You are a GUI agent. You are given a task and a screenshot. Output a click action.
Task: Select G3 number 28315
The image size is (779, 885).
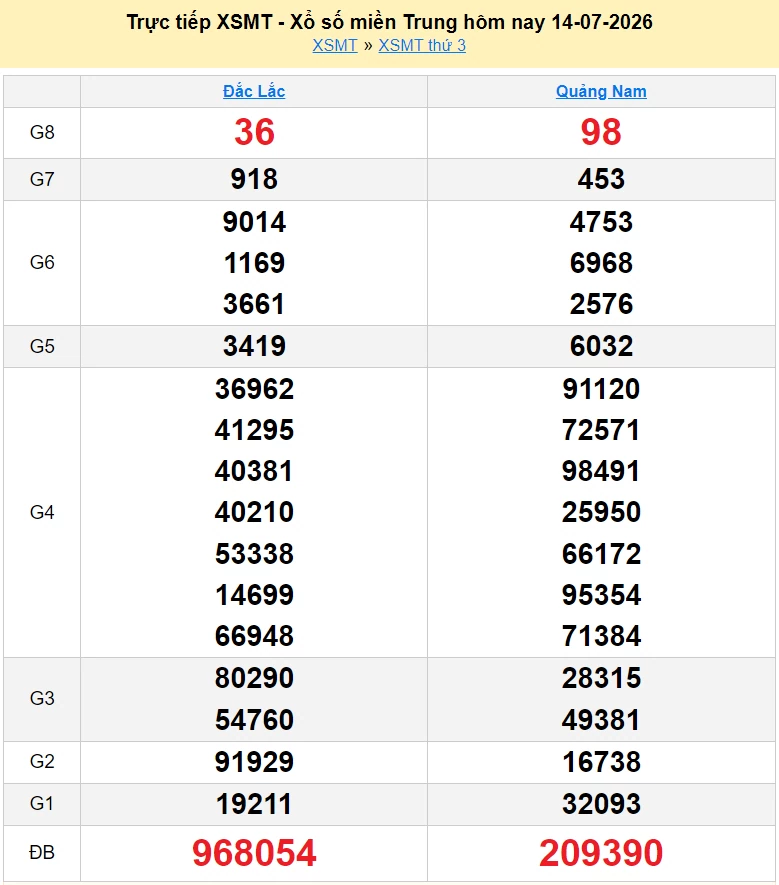coord(601,678)
